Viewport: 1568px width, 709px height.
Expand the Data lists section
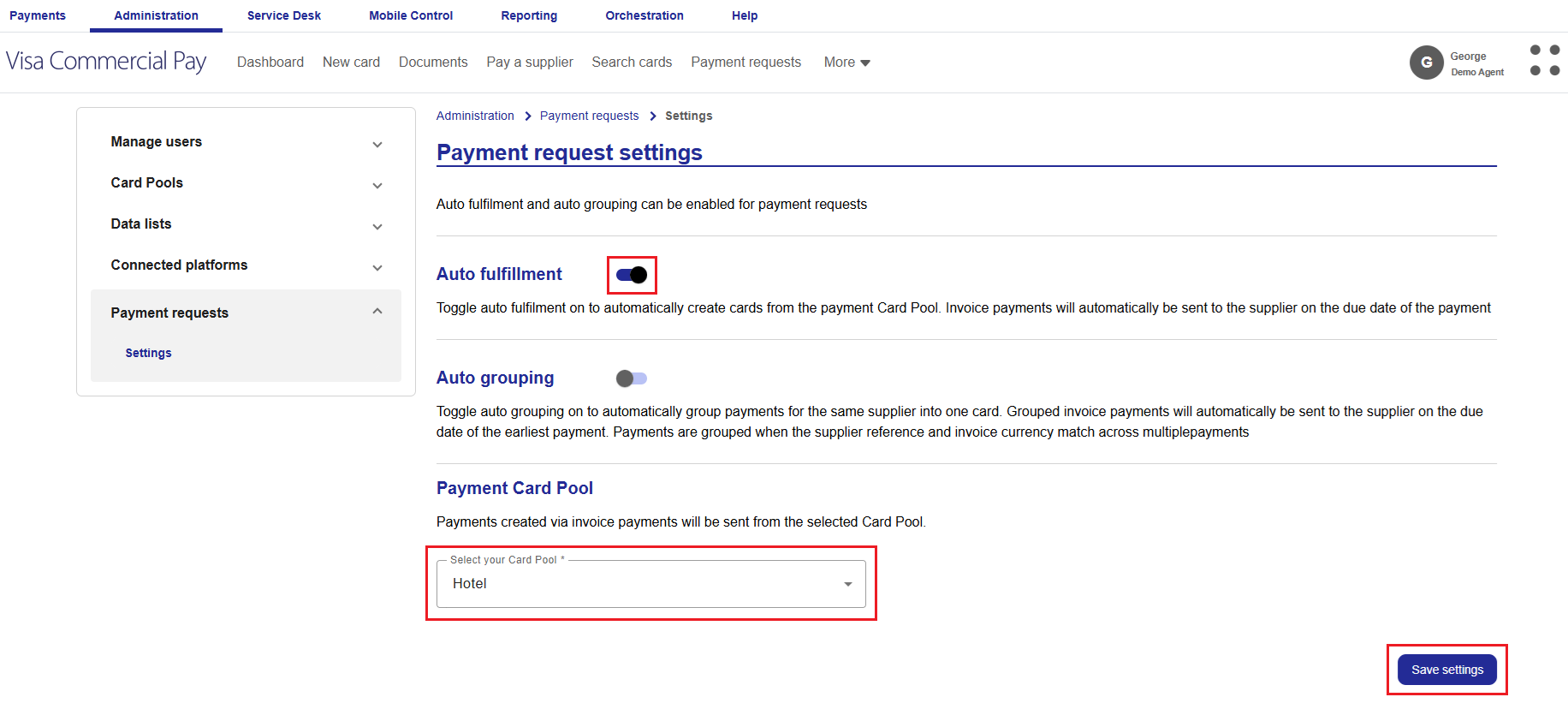click(246, 224)
